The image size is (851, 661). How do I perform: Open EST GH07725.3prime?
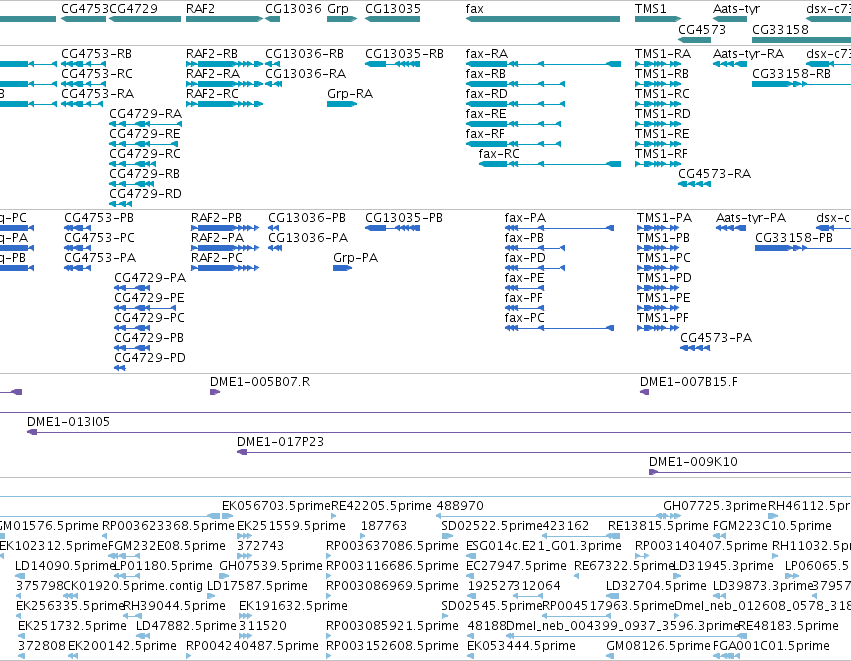715,506
